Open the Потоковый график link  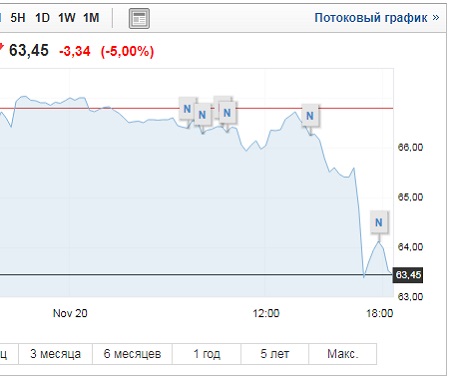click(x=371, y=18)
